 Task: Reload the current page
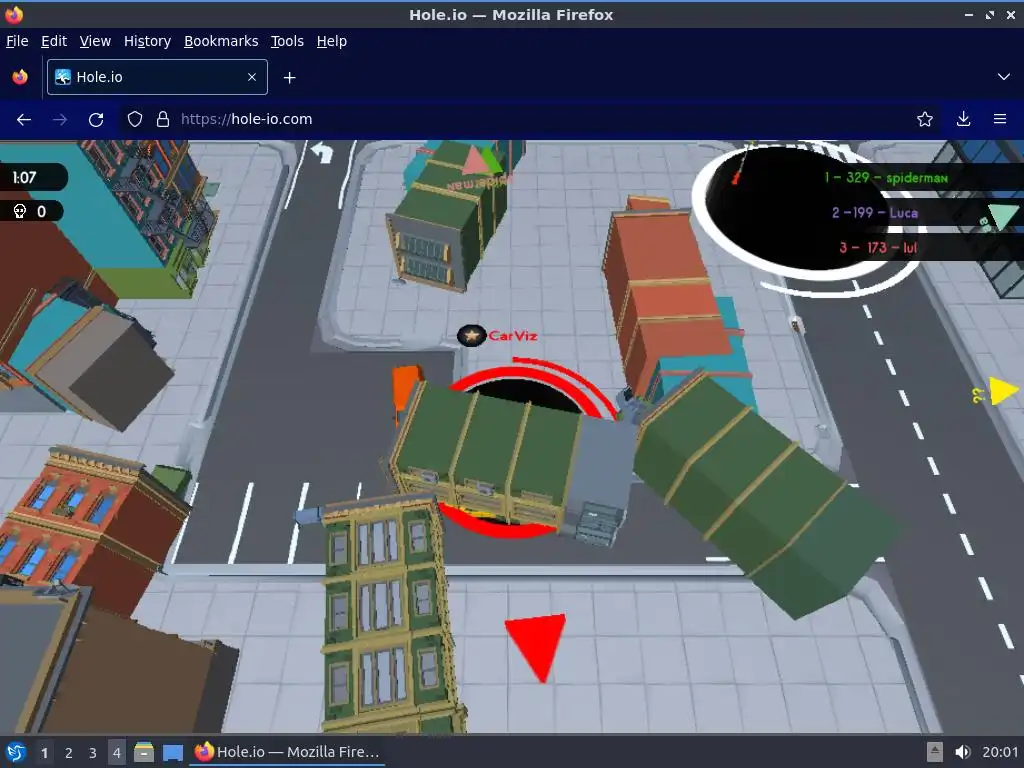click(96, 120)
